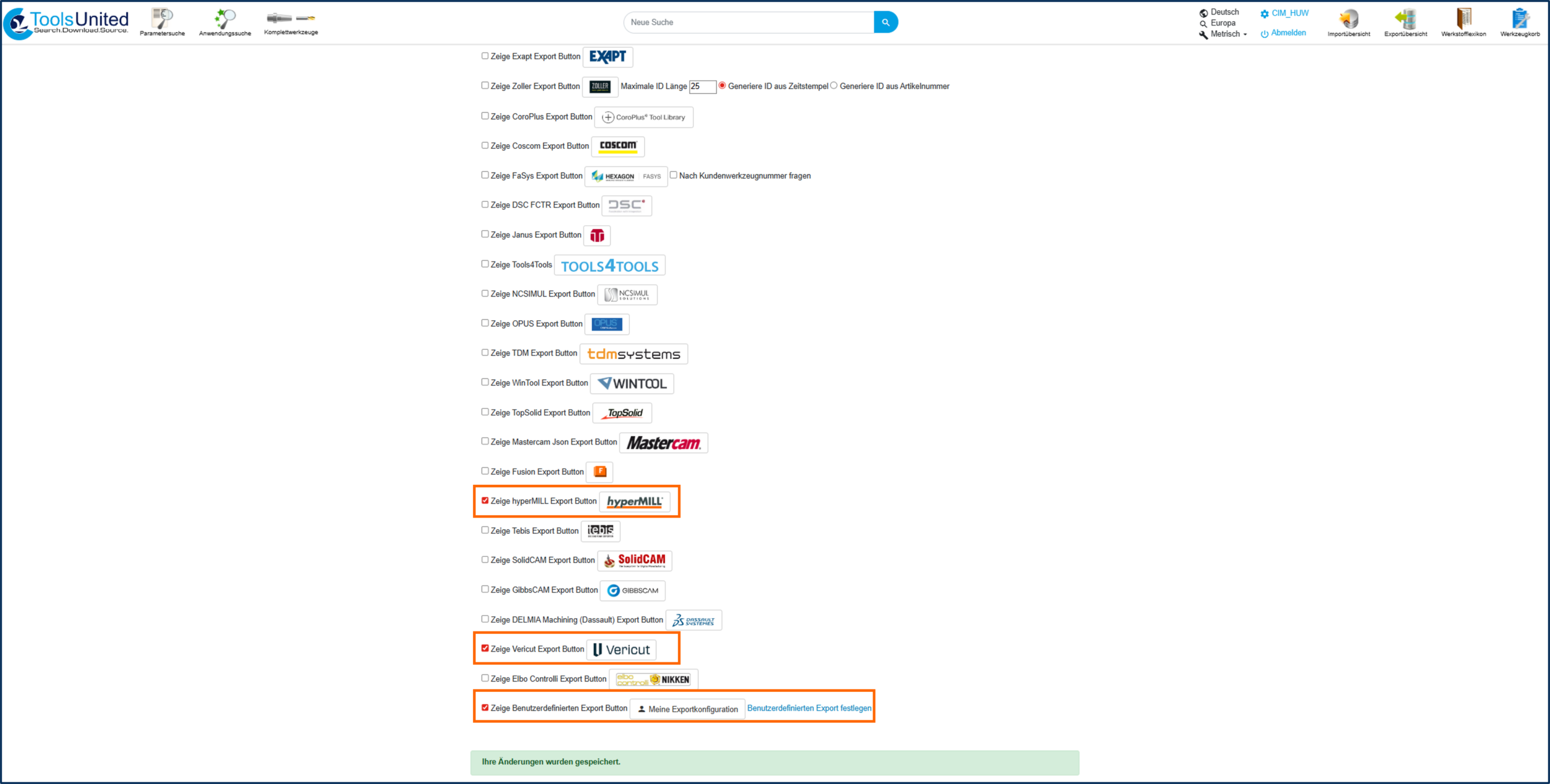Screen dimensions: 1550x784
Task: Check Nach Kundenwerkzeugnummer fragen
Action: click(x=673, y=175)
